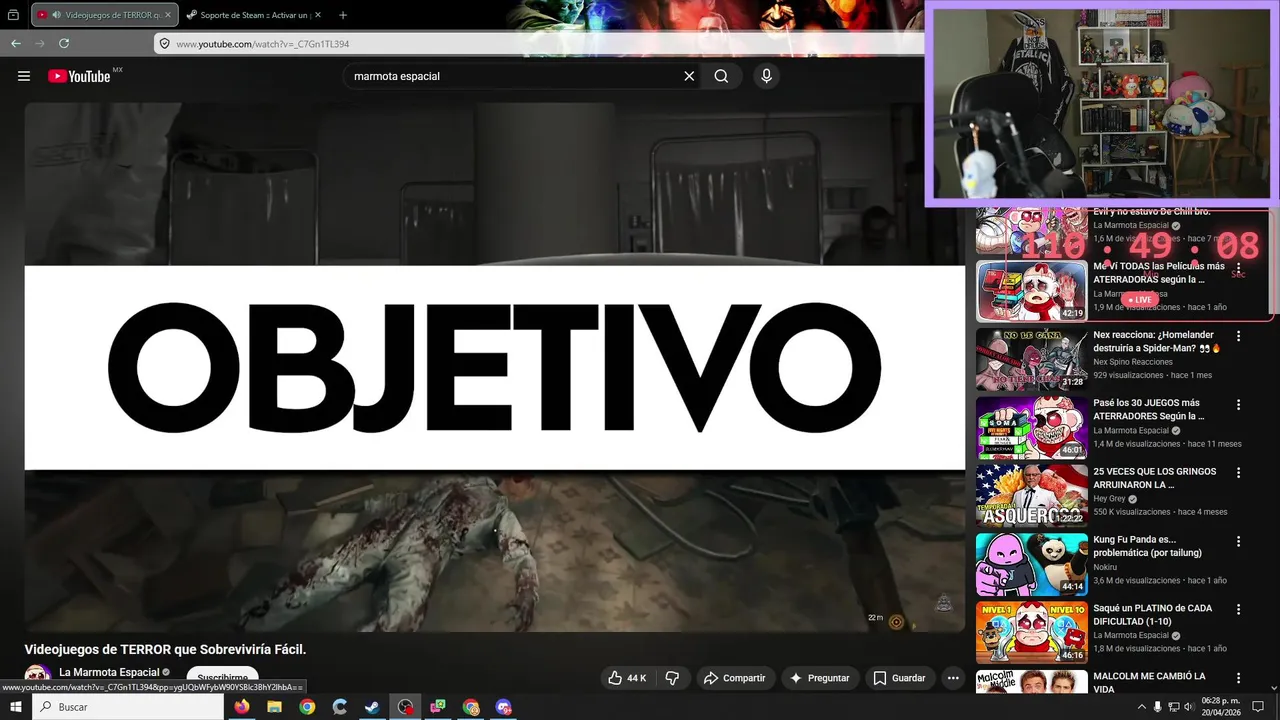Select the Videojuegos de TERROR tab
The width and height of the screenshot is (1280, 720).
[x=105, y=15]
